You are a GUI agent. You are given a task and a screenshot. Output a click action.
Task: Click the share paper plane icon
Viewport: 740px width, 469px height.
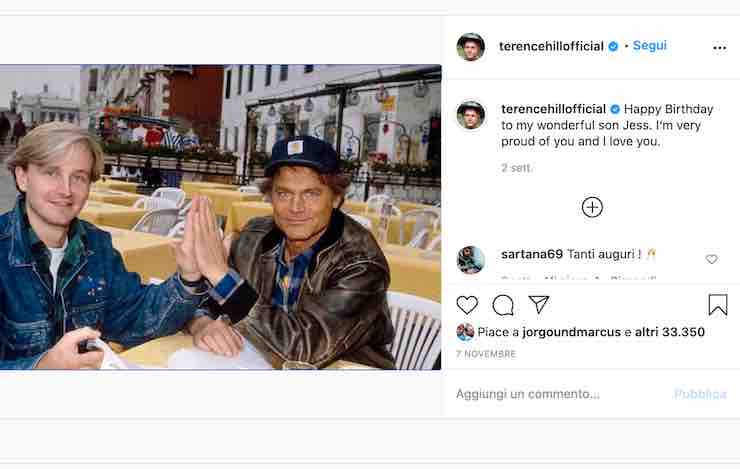[539, 305]
